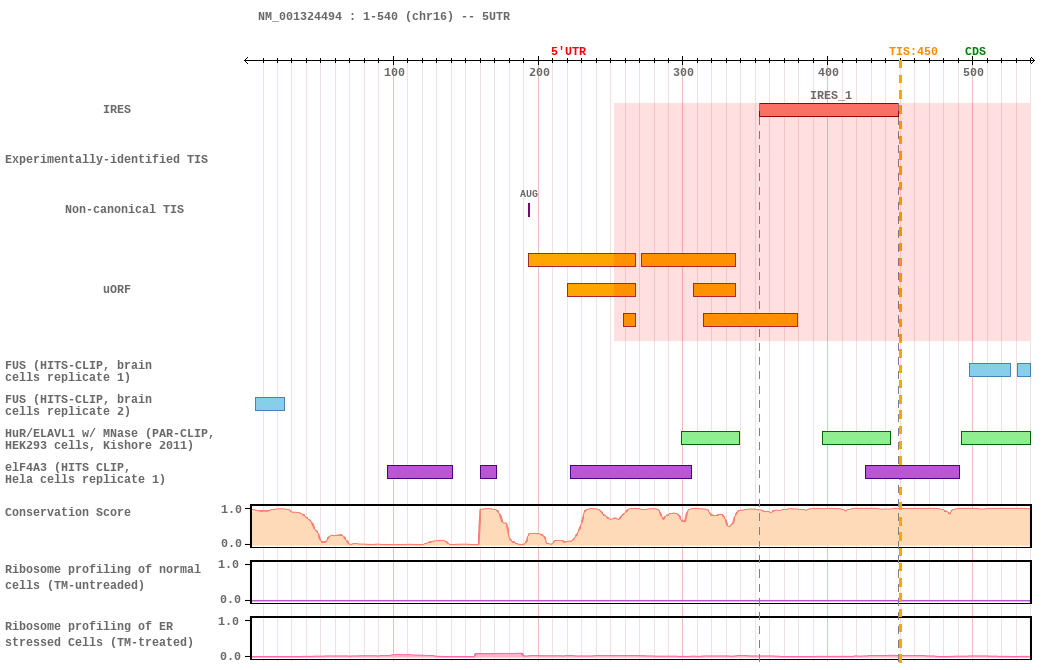
Task: Click the FUS replicate 1 site at track end
Action: click(1024, 370)
